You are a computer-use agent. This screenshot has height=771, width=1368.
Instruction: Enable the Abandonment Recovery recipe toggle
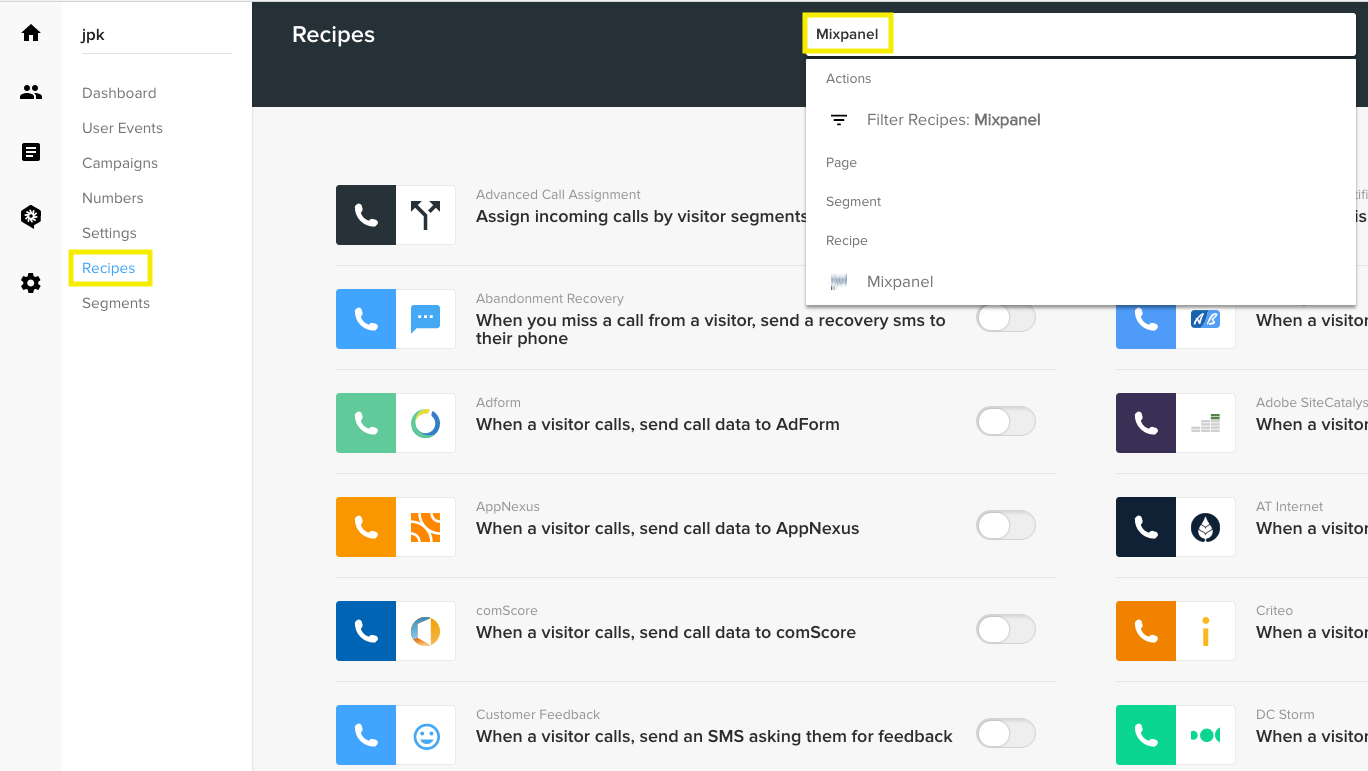(1006, 318)
